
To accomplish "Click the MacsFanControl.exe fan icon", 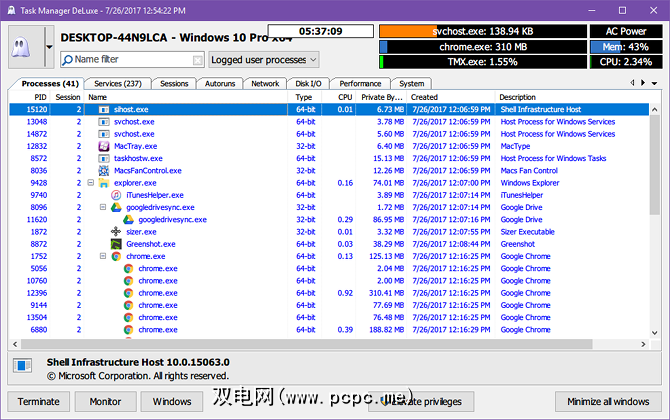I will [104, 171].
